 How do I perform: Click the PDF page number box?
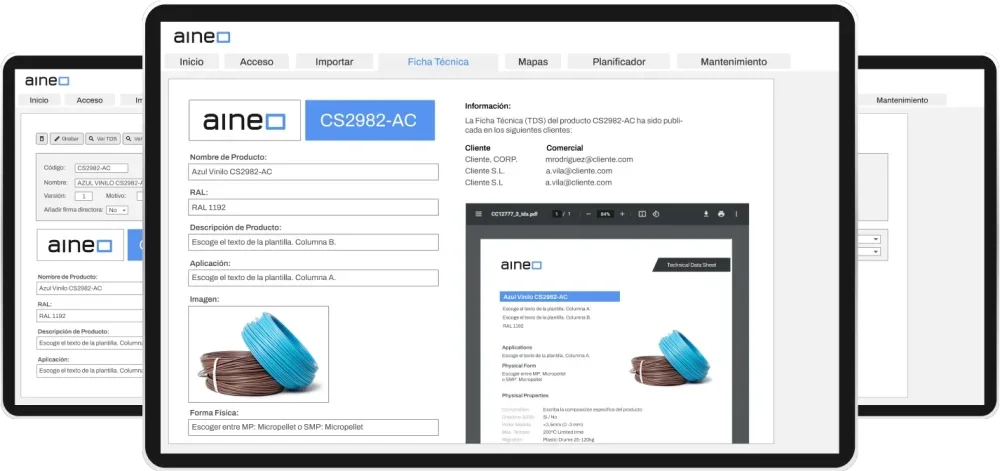tap(556, 214)
